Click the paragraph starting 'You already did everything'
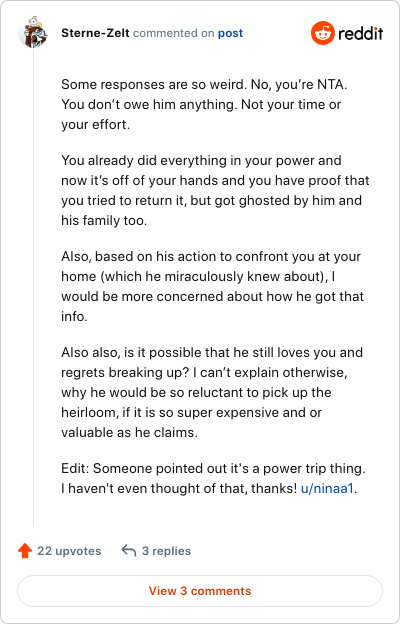Viewport: 400px width, 624px height. pyautogui.click(x=215, y=190)
